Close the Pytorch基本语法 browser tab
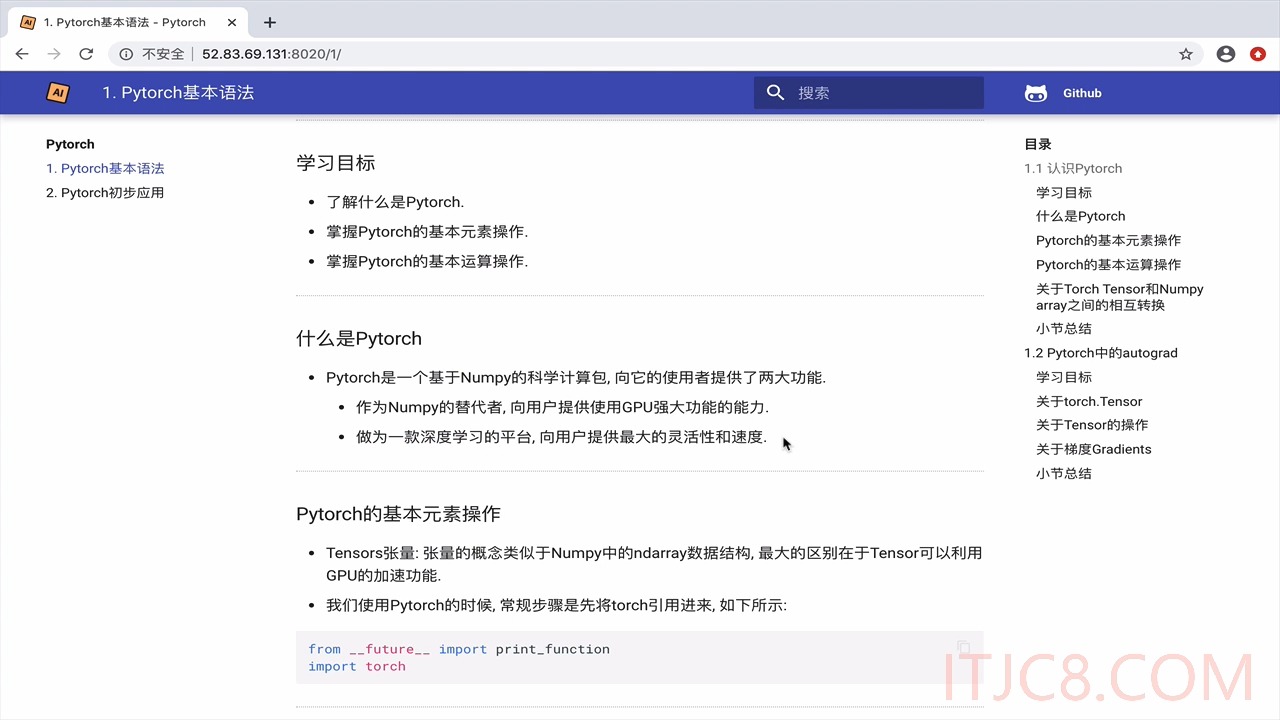Image resolution: width=1280 pixels, height=720 pixels. pos(234,22)
